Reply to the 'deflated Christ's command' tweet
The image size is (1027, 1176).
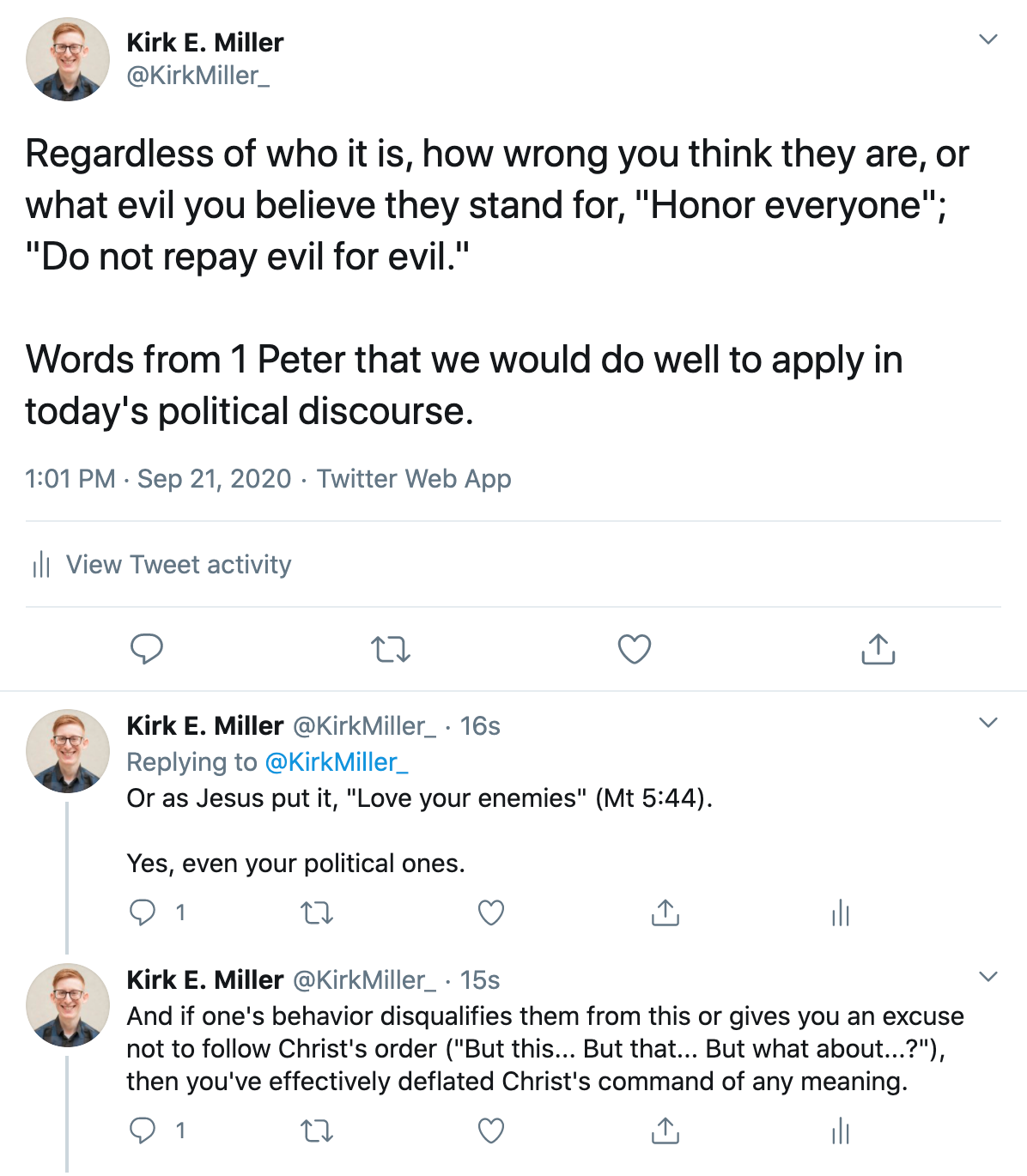(143, 1131)
